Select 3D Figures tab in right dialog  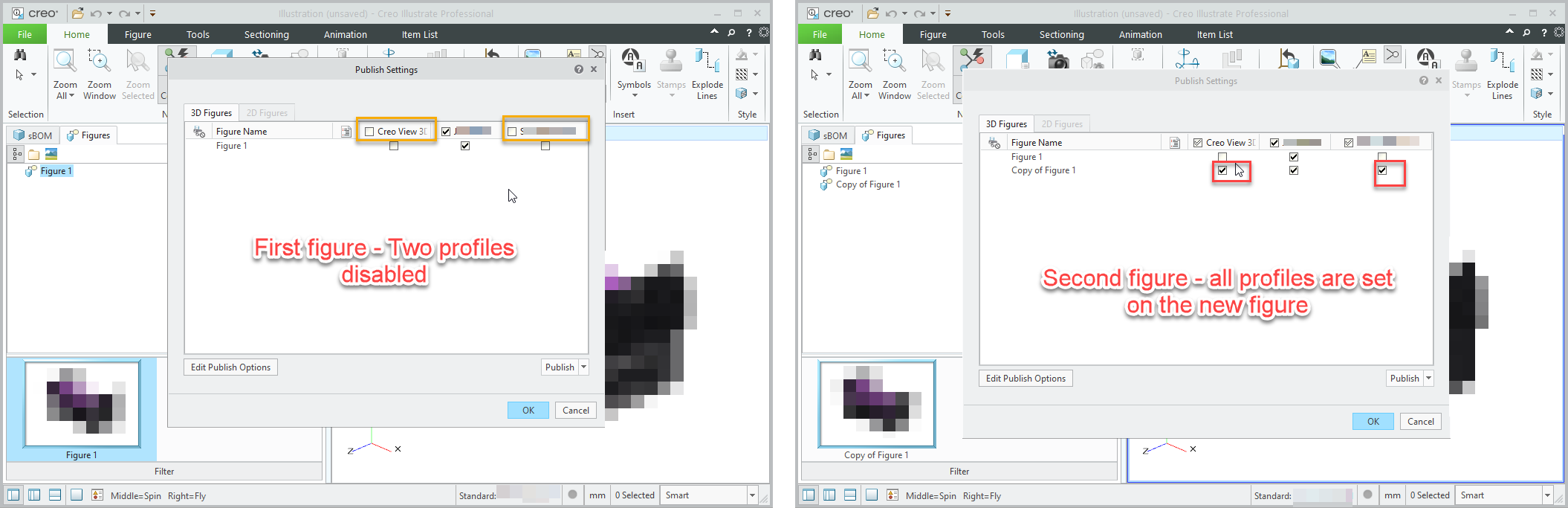(1006, 124)
